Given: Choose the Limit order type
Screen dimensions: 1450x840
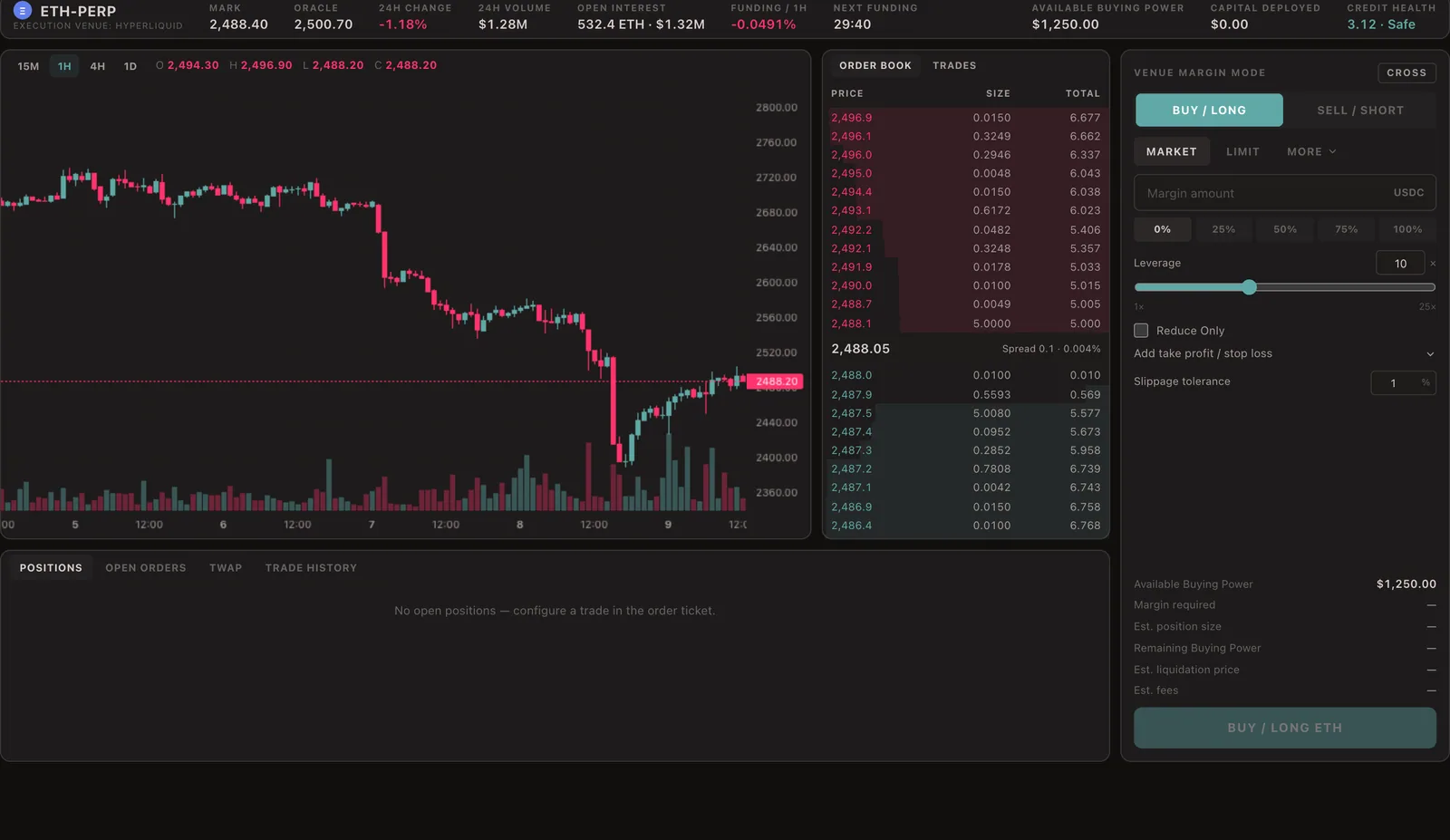Looking at the screenshot, I should (1242, 152).
